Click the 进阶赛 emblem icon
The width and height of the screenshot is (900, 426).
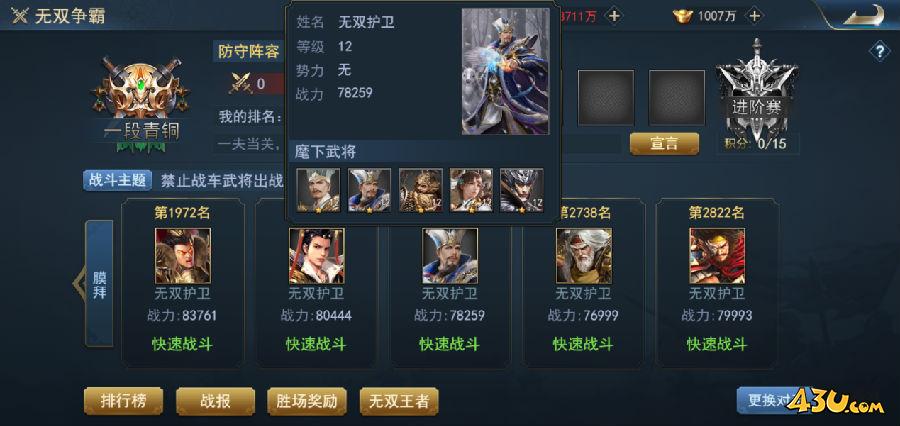point(757,92)
